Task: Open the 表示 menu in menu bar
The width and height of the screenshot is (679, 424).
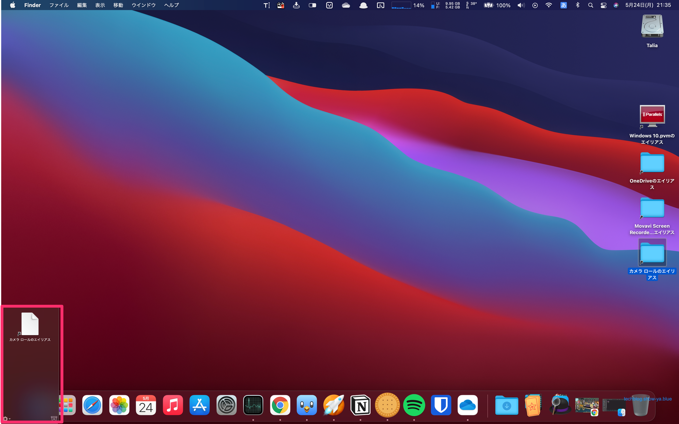Action: click(100, 5)
